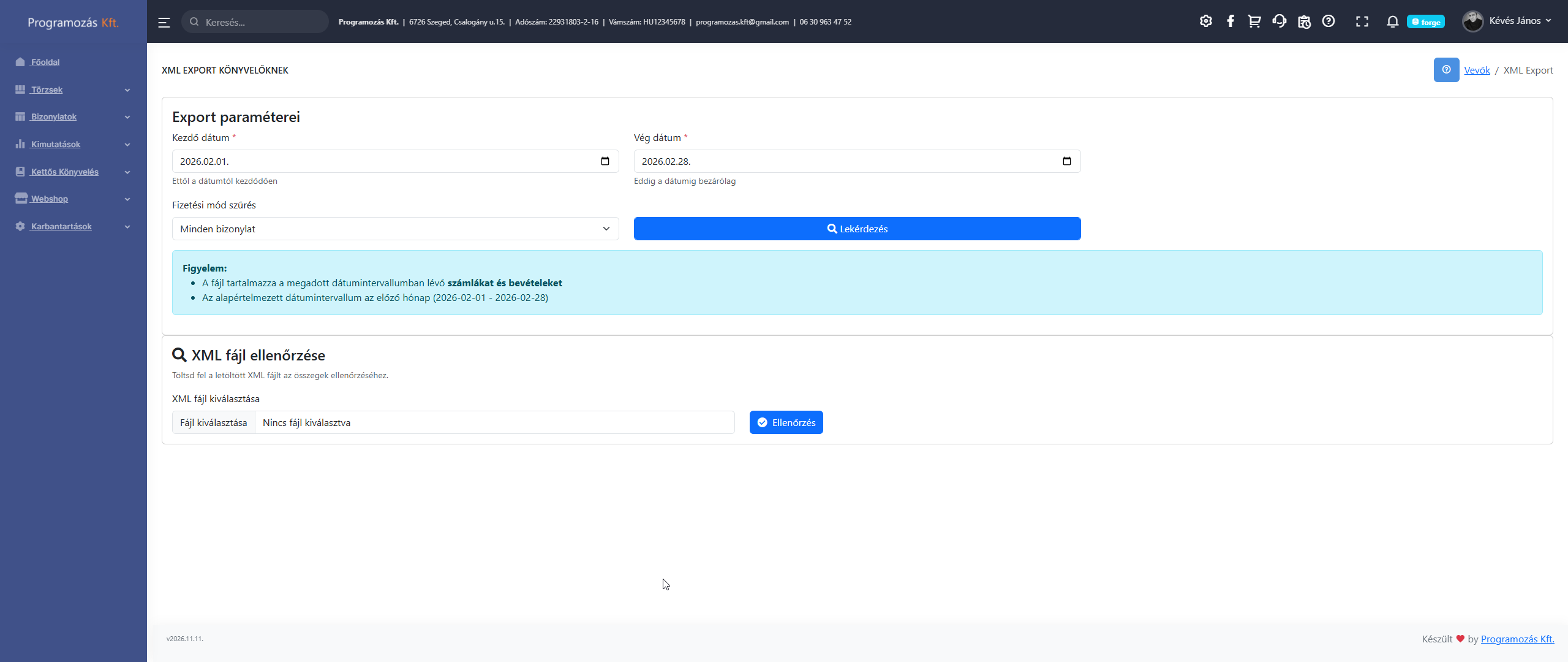1568x662 pixels.
Task: Click the Facebook icon in the top bar
Action: 1230,21
